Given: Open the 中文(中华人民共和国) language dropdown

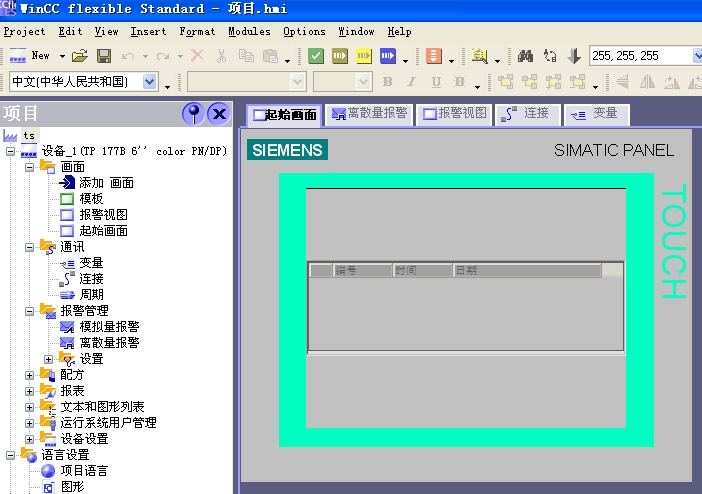Looking at the screenshot, I should pos(151,81).
